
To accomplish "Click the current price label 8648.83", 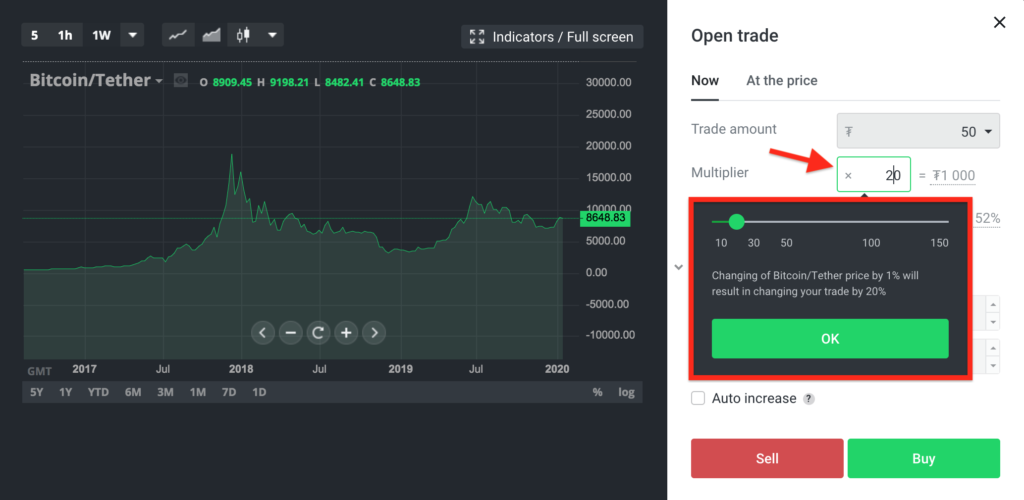I will tap(604, 218).
